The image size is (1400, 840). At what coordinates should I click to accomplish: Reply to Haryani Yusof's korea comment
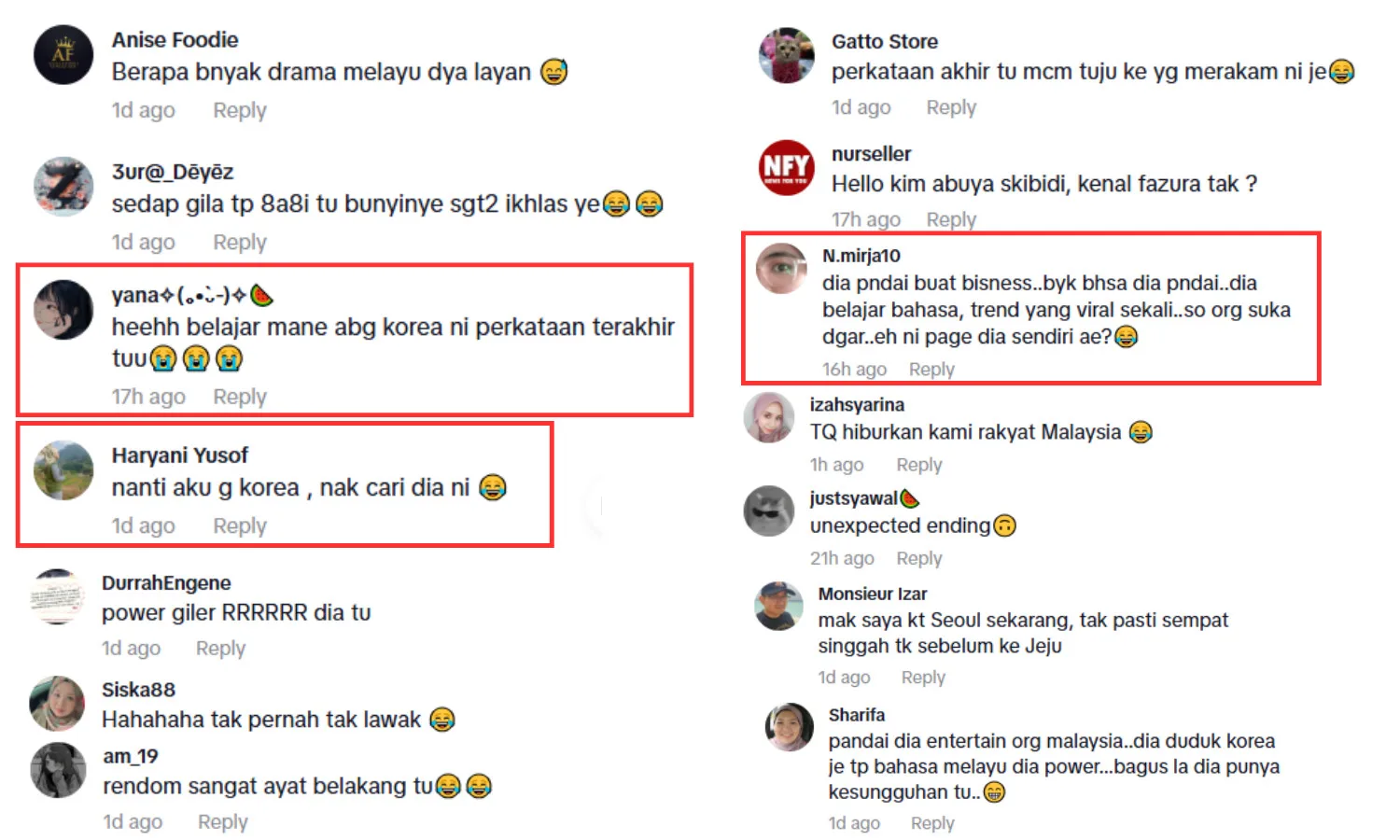coord(240,525)
